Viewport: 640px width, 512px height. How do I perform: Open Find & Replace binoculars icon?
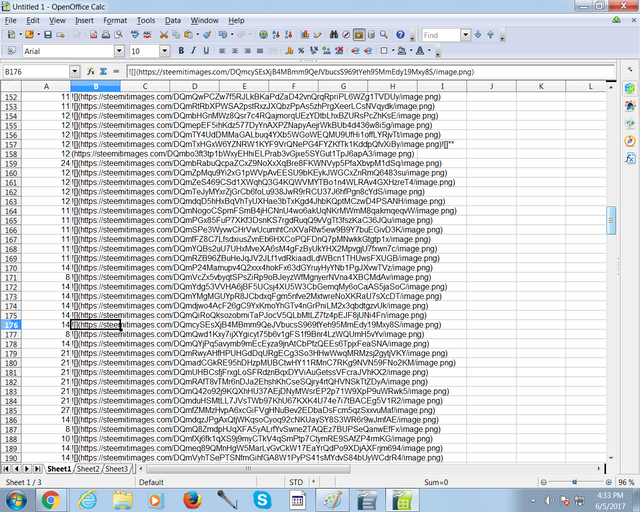pos(334,35)
